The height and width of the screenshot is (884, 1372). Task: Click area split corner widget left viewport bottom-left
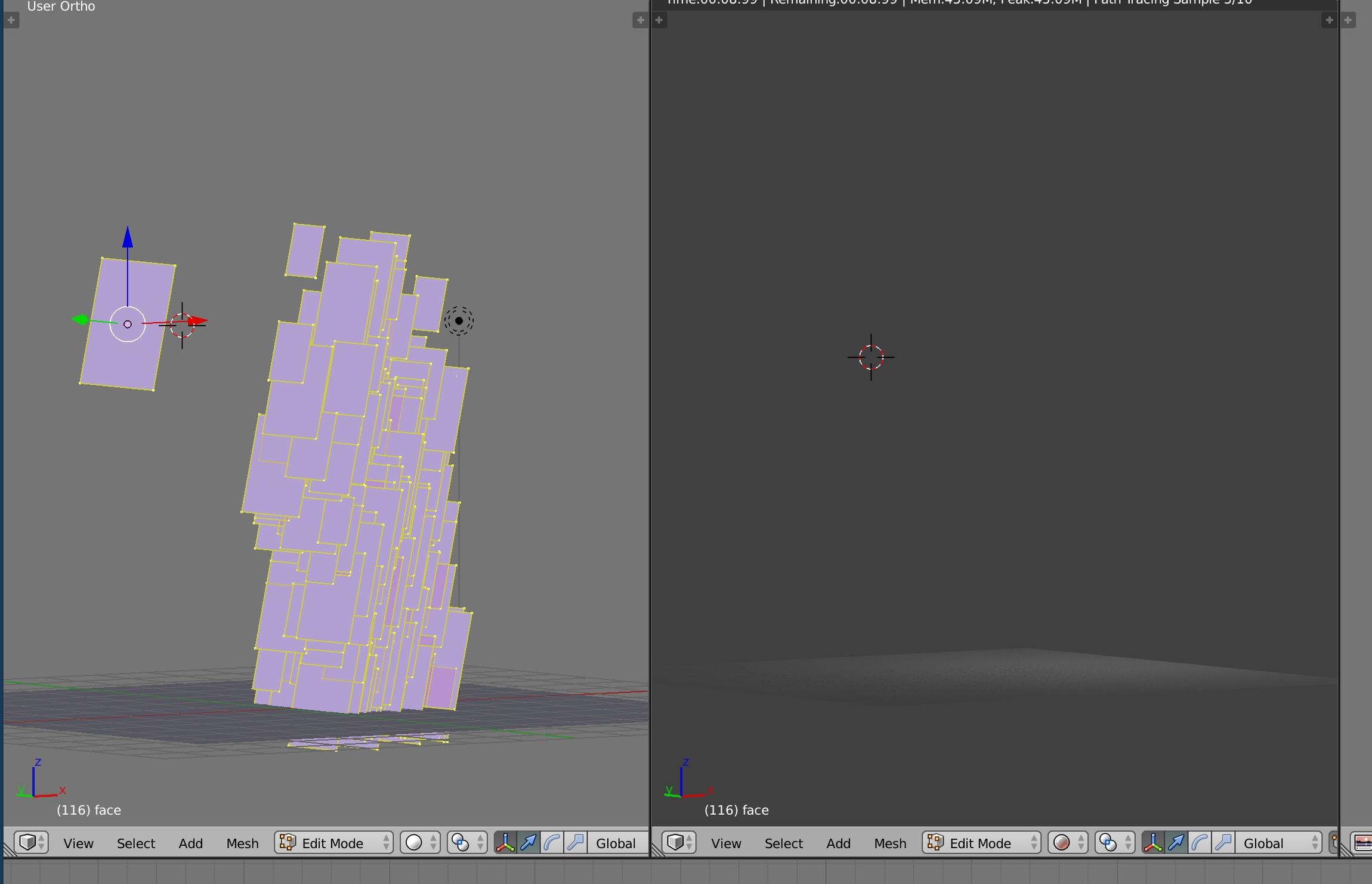tap(8, 850)
